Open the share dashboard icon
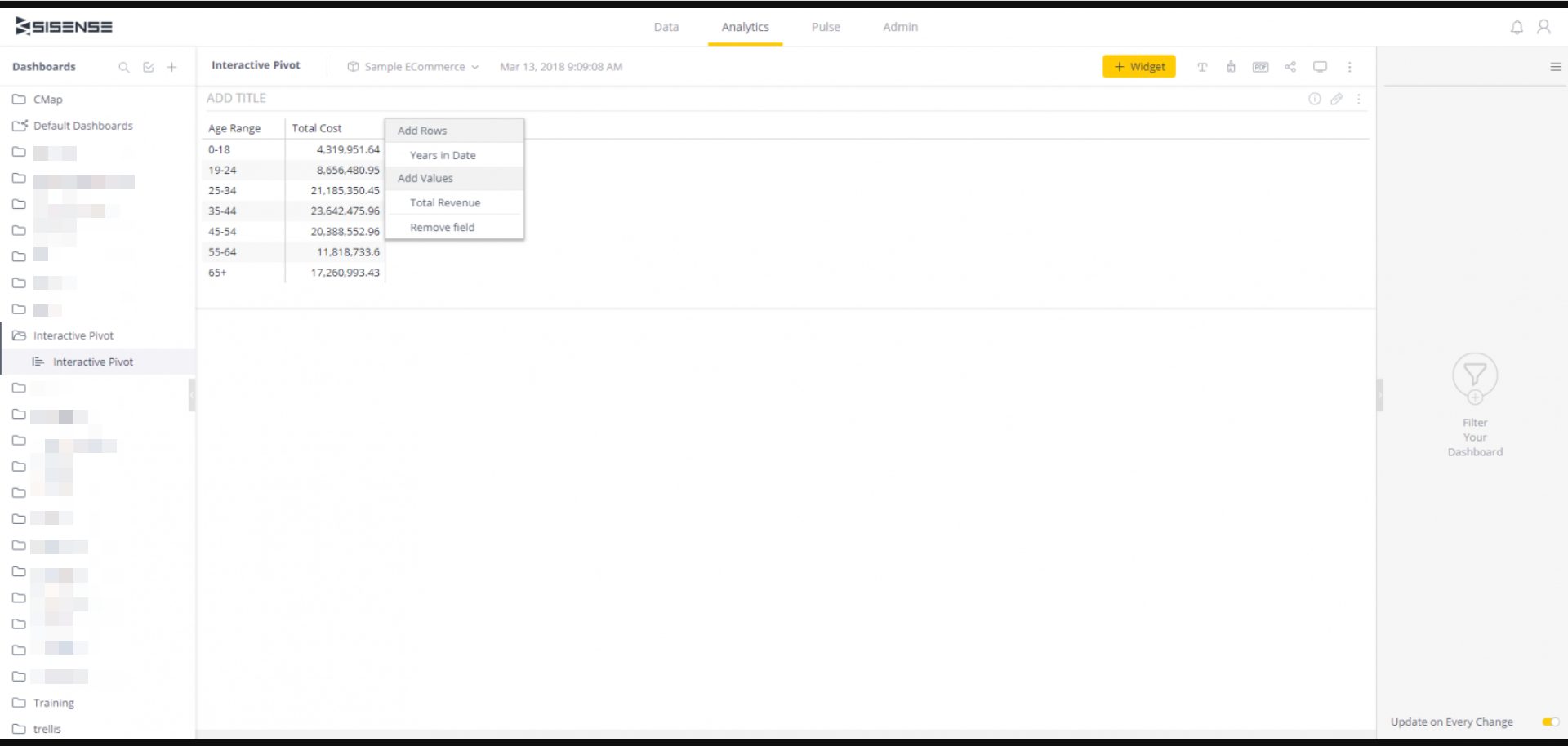Image resolution: width=1568 pixels, height=746 pixels. [x=1290, y=67]
